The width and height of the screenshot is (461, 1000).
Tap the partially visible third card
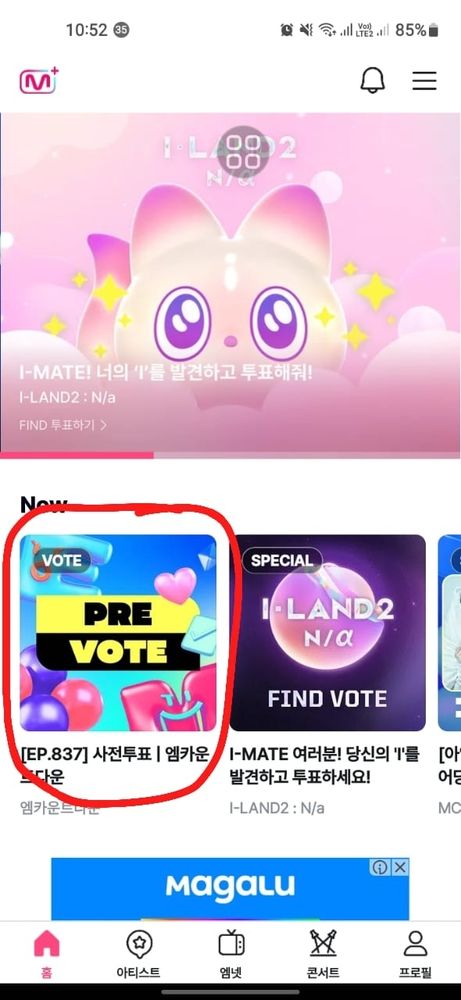pyautogui.click(x=450, y=633)
